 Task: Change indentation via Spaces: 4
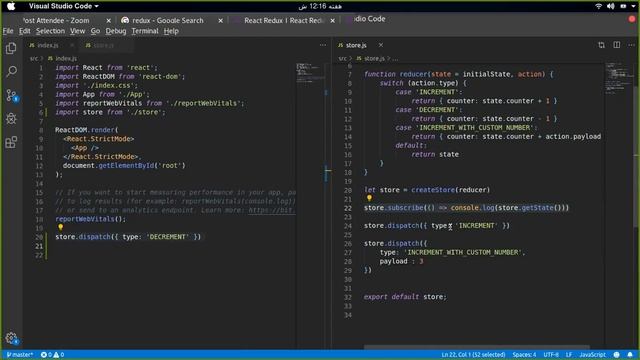[x=524, y=355]
